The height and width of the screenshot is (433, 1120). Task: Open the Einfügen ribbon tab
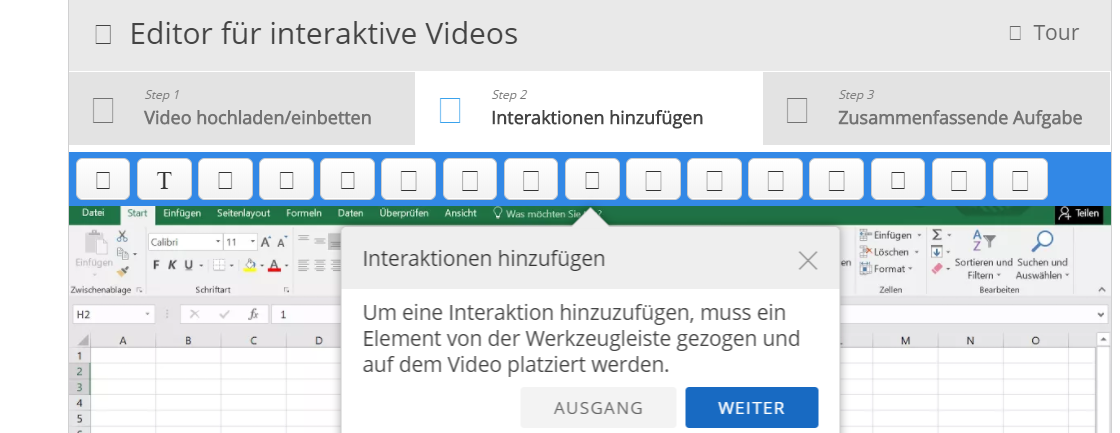pos(182,213)
